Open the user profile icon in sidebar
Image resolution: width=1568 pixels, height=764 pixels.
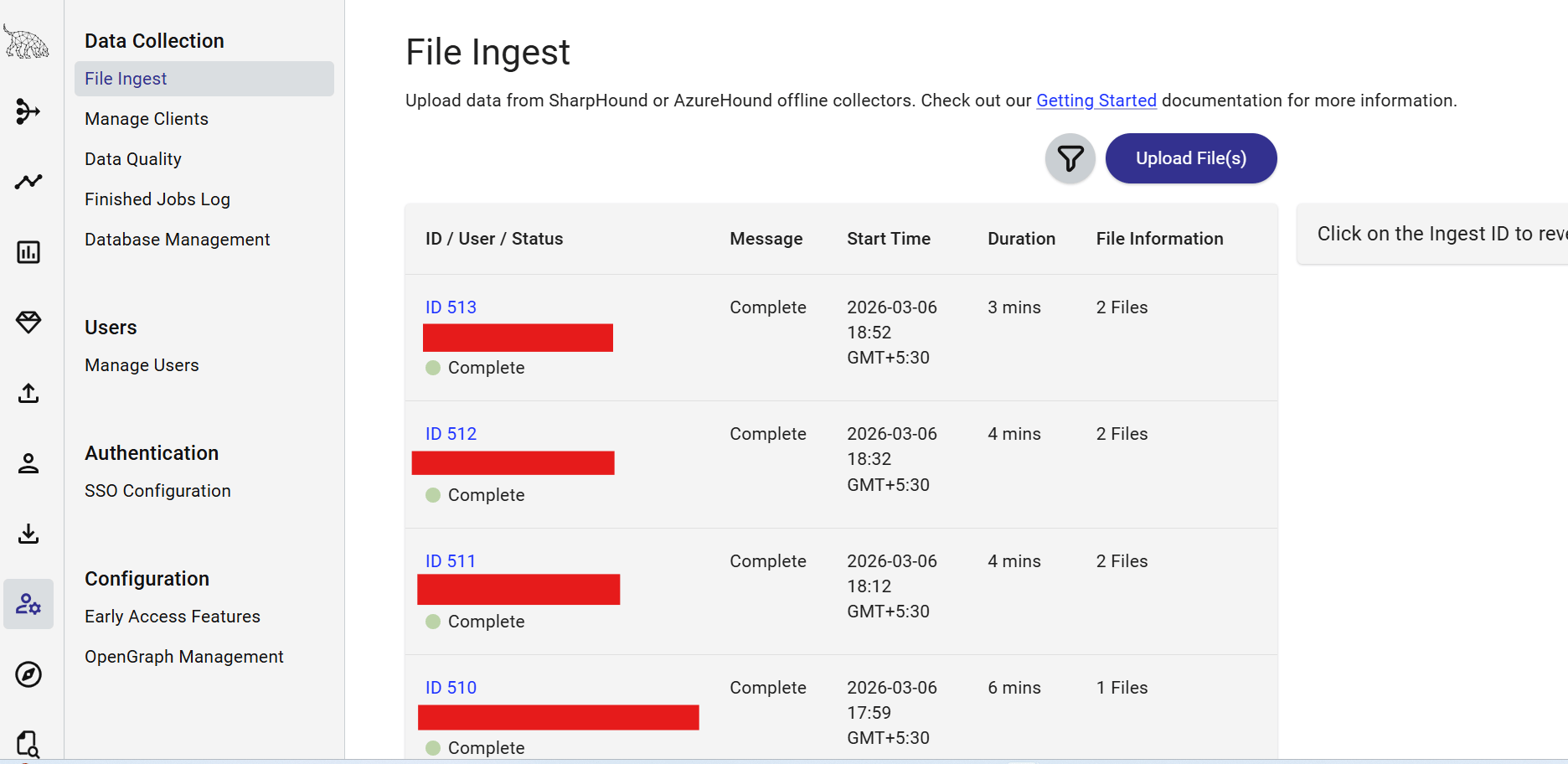click(28, 463)
